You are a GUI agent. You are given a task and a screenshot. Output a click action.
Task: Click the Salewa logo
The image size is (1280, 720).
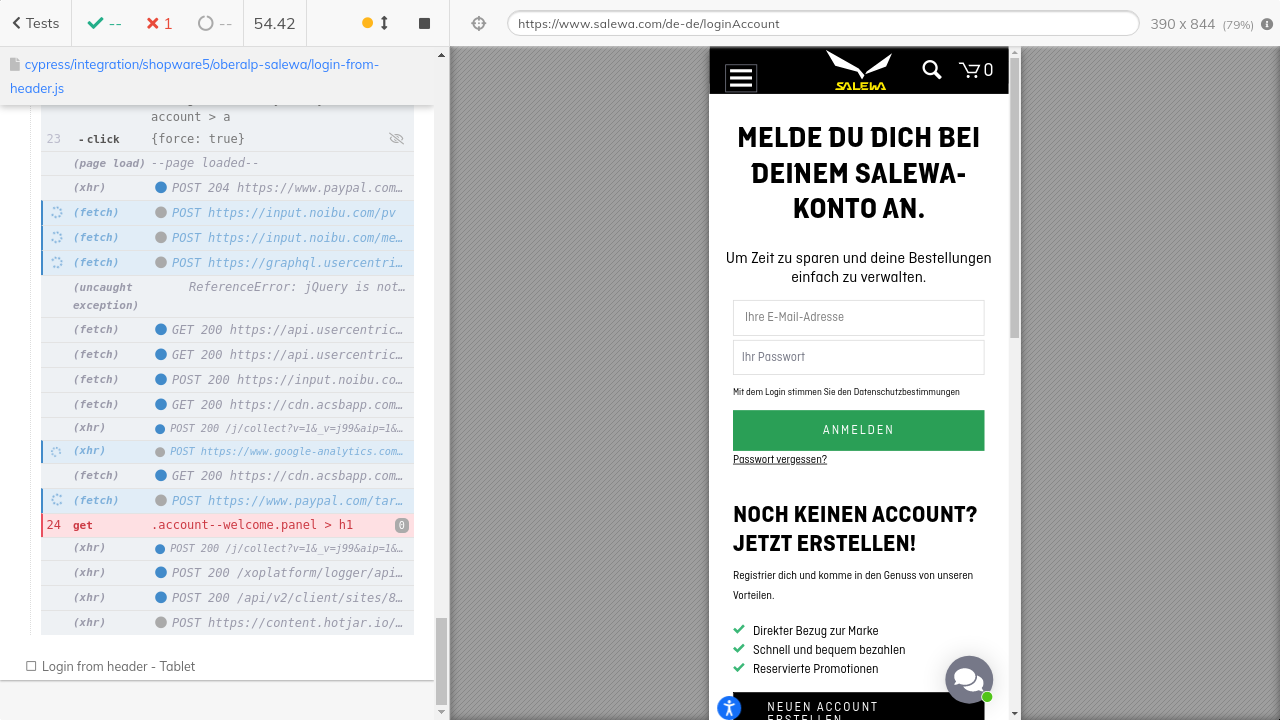pos(859,71)
